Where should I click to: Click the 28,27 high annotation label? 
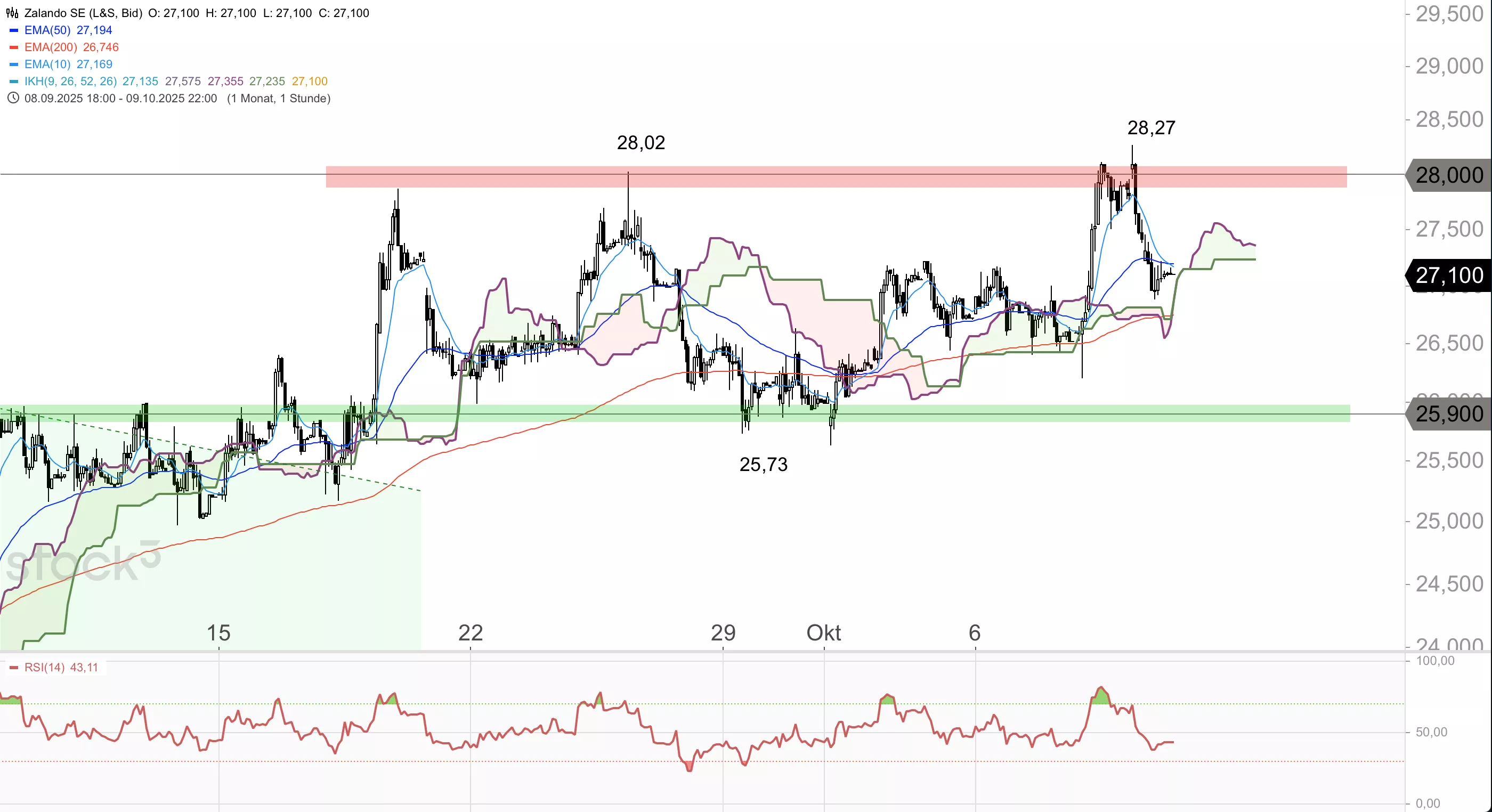1151,127
